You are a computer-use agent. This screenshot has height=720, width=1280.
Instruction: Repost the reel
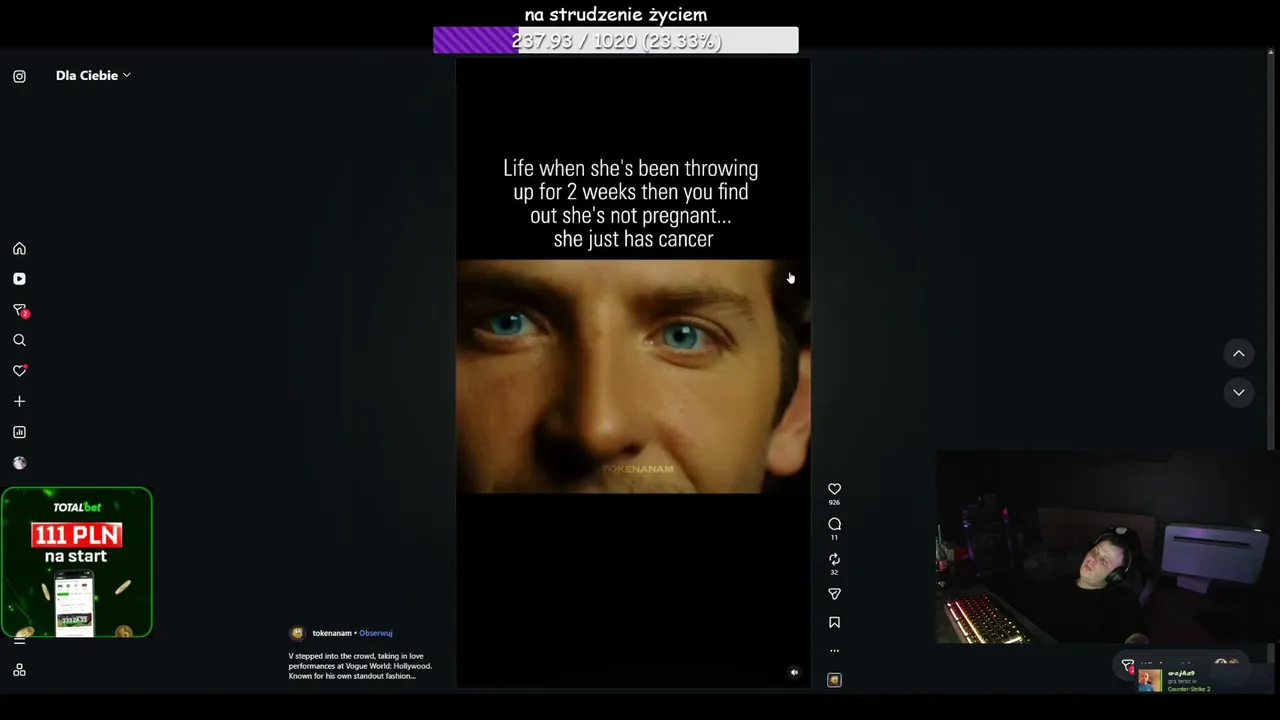(834, 559)
